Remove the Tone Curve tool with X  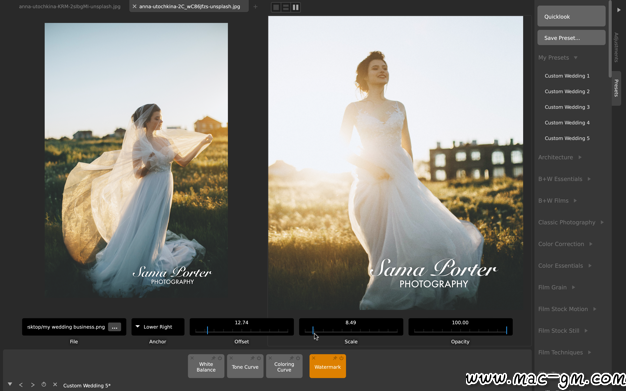click(x=231, y=358)
